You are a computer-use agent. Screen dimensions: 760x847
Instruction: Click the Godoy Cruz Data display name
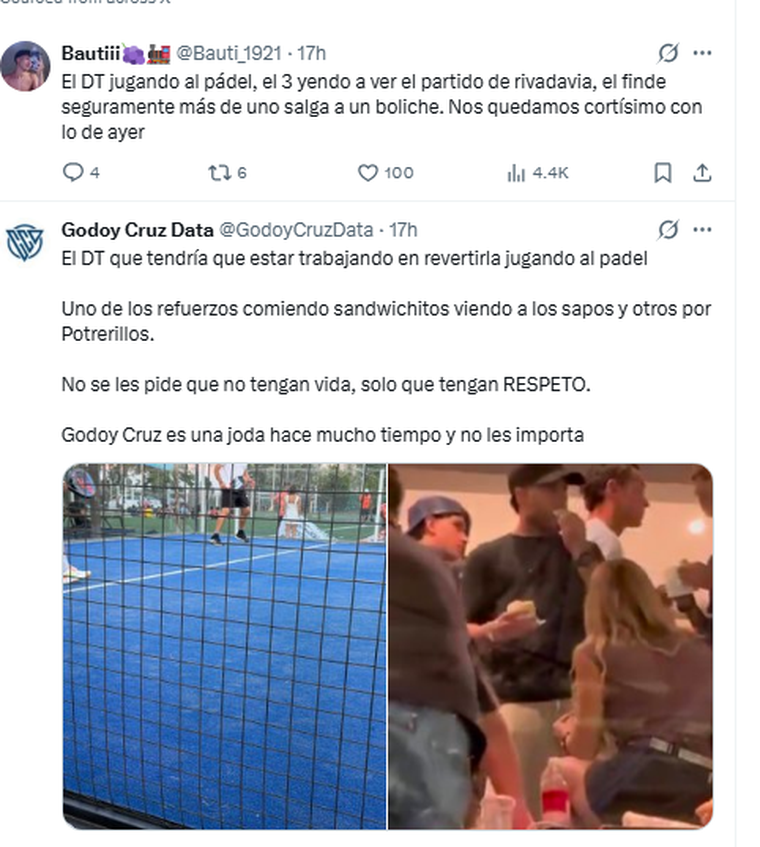[137, 230]
